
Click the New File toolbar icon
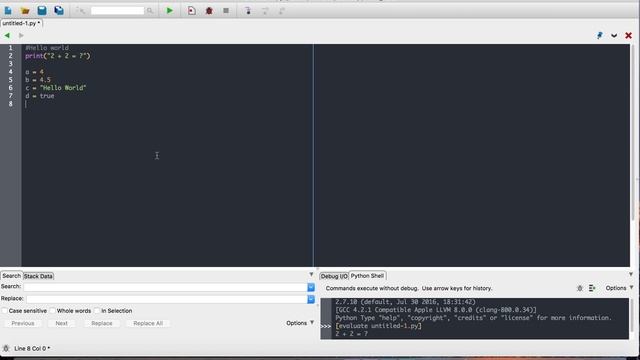coord(8,11)
